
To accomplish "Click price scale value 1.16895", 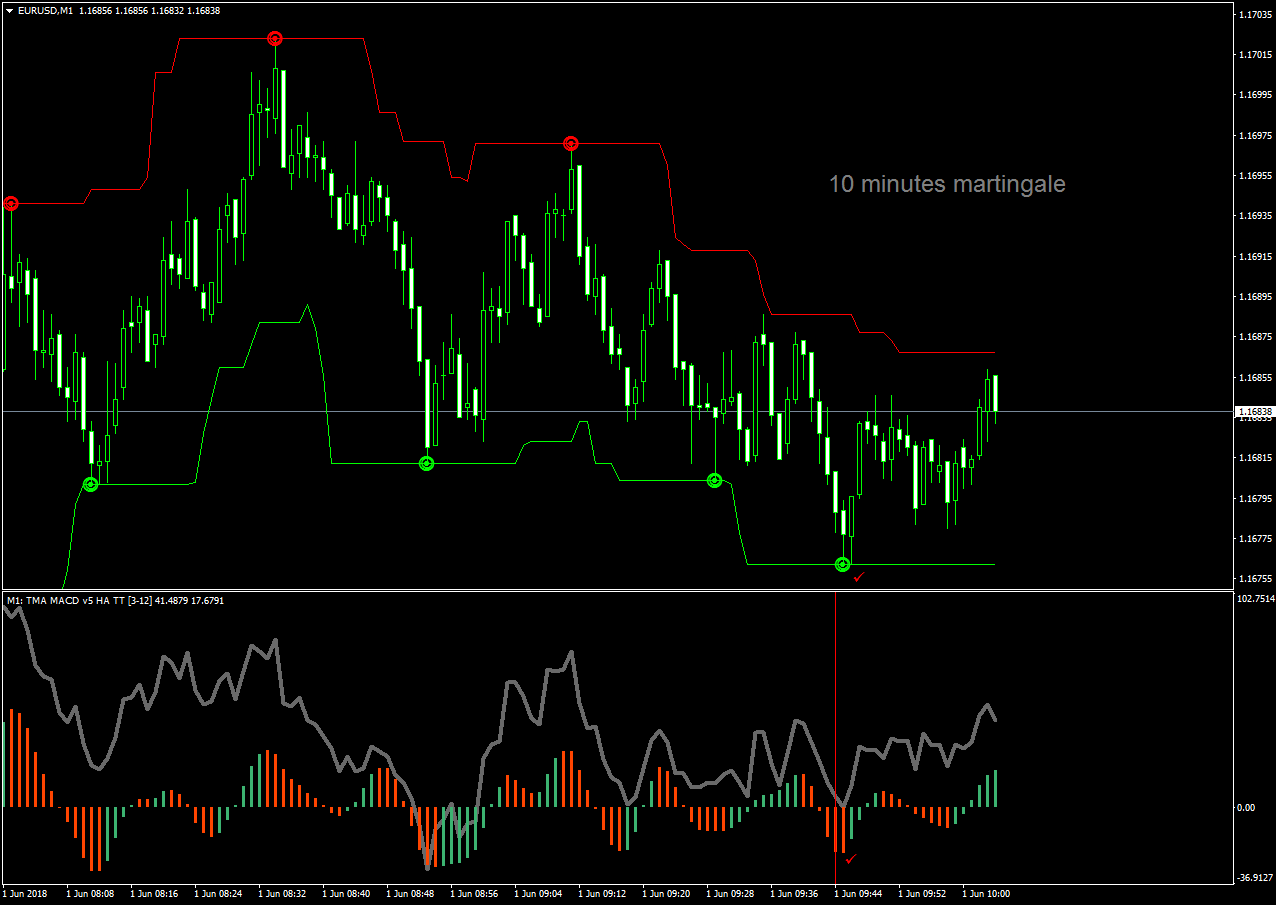I will click(x=1254, y=297).
